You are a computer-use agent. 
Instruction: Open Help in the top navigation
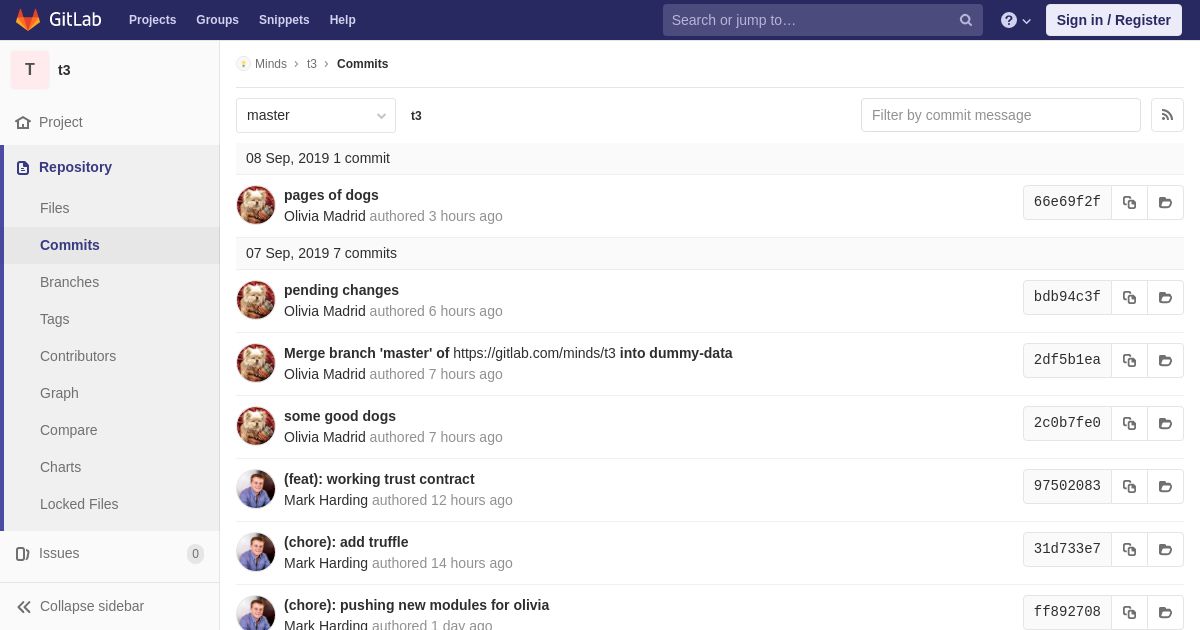pos(343,20)
